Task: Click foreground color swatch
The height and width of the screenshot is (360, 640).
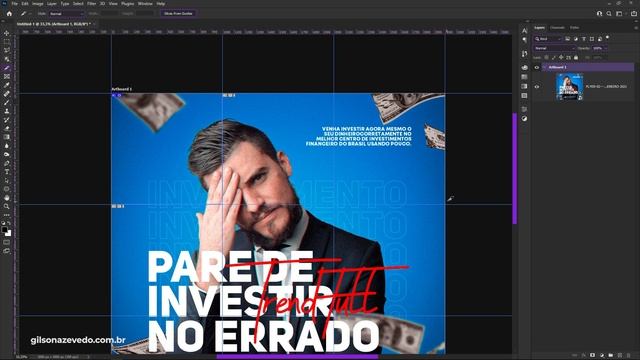Action: click(x=5, y=230)
